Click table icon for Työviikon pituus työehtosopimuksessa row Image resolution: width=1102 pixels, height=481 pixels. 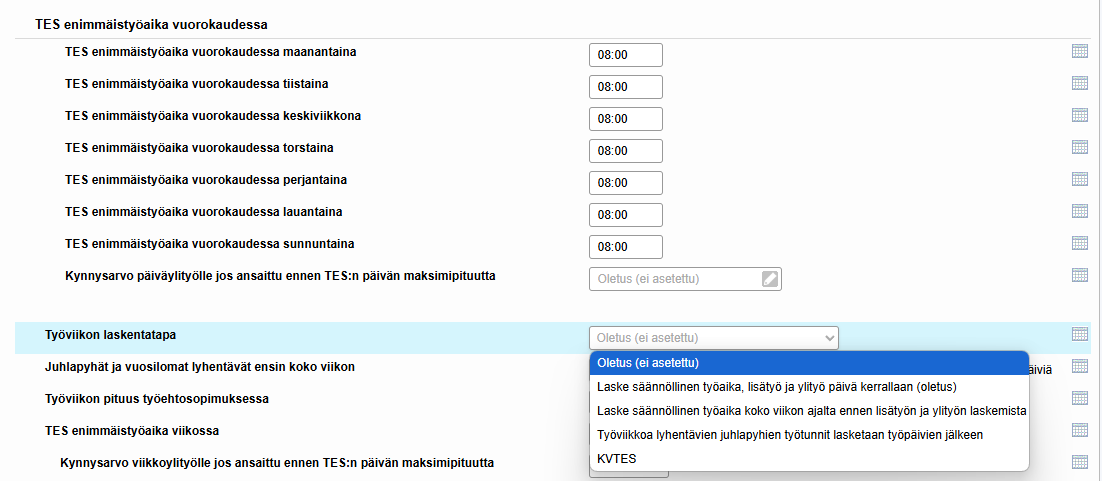[1080, 398]
